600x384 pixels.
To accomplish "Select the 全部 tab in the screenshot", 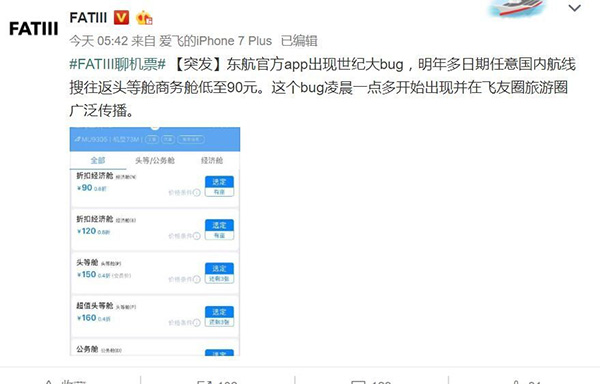I will click(98, 160).
